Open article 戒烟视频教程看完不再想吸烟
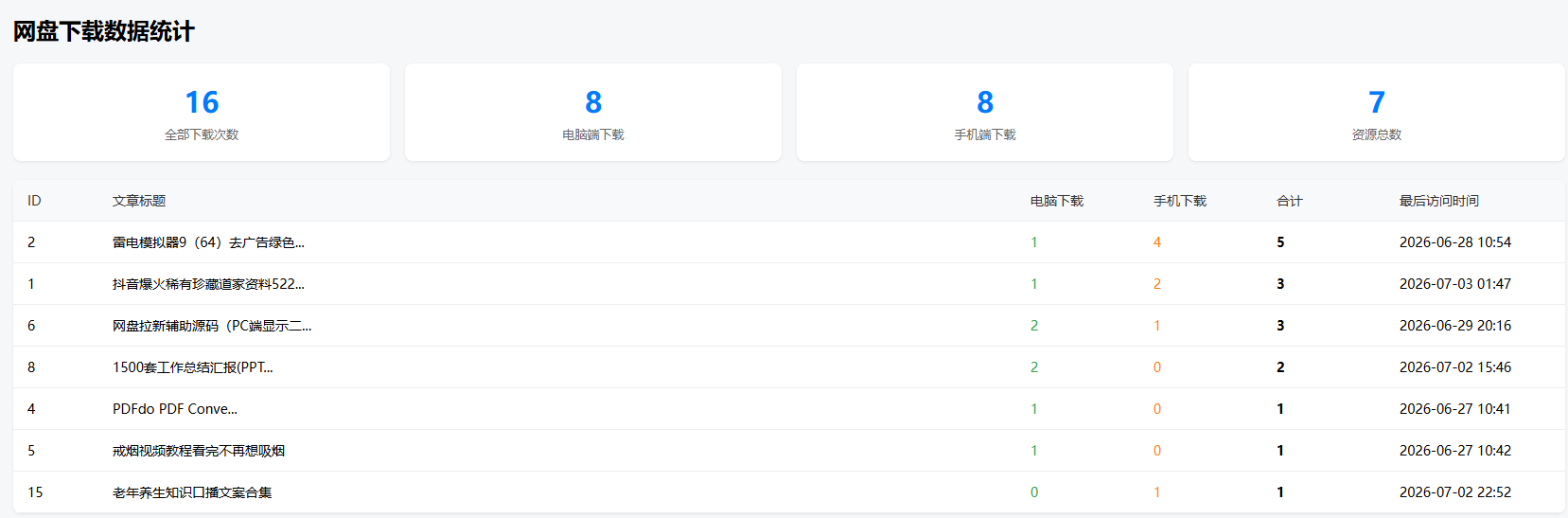The image size is (1568, 518). coord(199,451)
